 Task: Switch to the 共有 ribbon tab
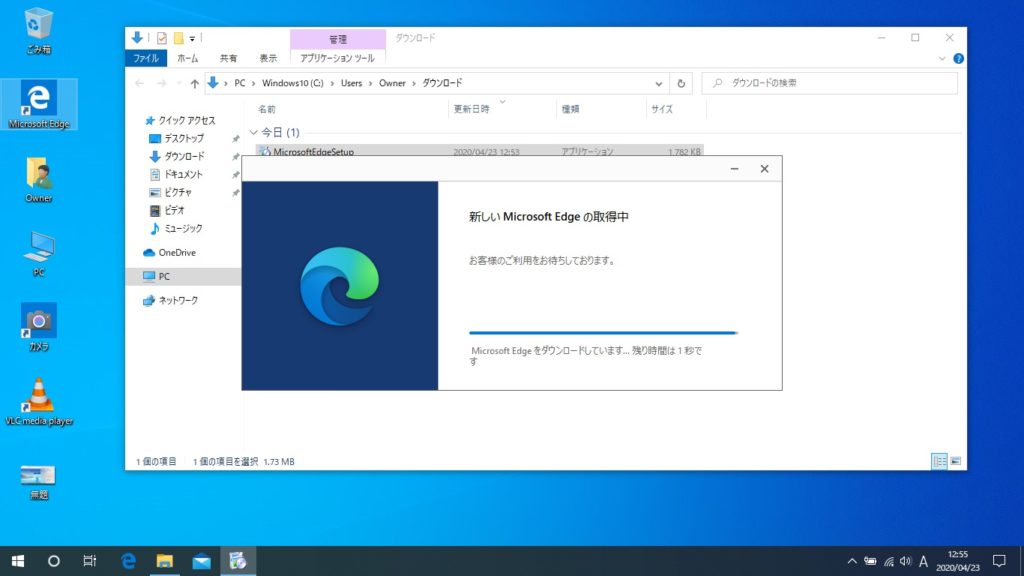228,58
